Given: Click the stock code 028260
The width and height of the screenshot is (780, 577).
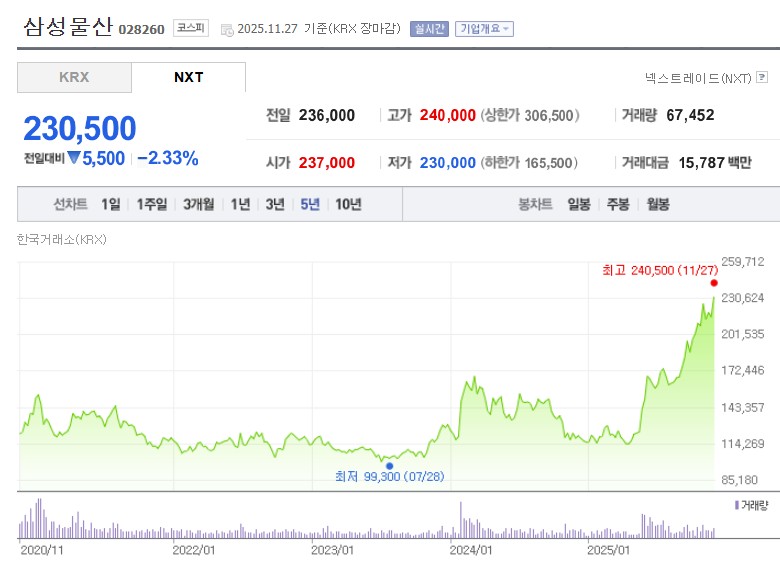Looking at the screenshot, I should (141, 30).
